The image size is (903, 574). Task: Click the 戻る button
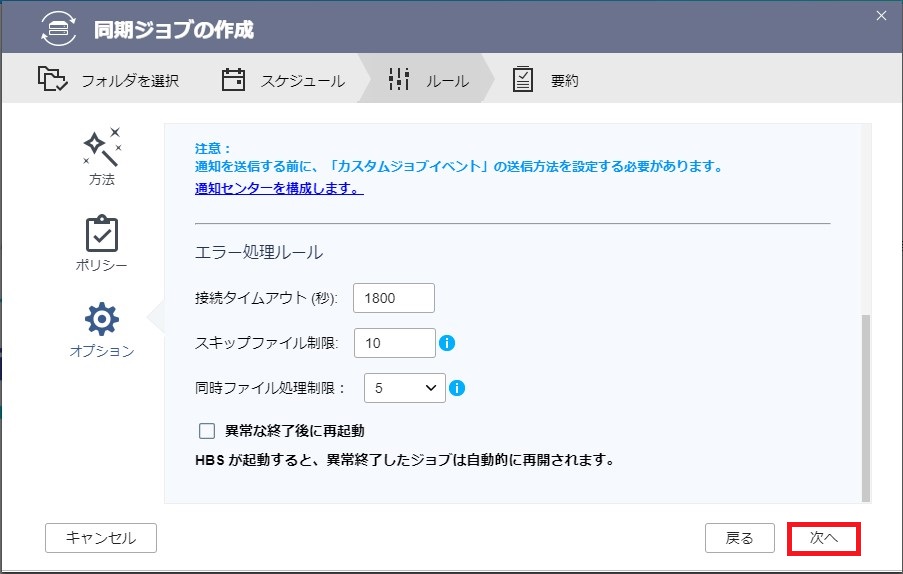point(739,538)
